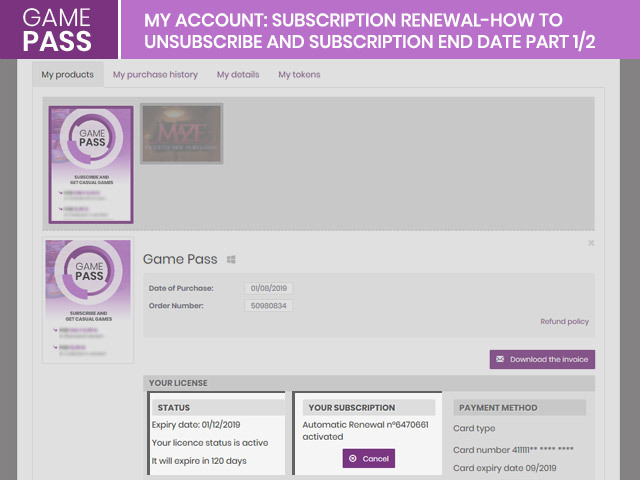Click the Expiry date 01/12/2019 text
Viewport: 640px width, 480px height.
tap(196, 425)
